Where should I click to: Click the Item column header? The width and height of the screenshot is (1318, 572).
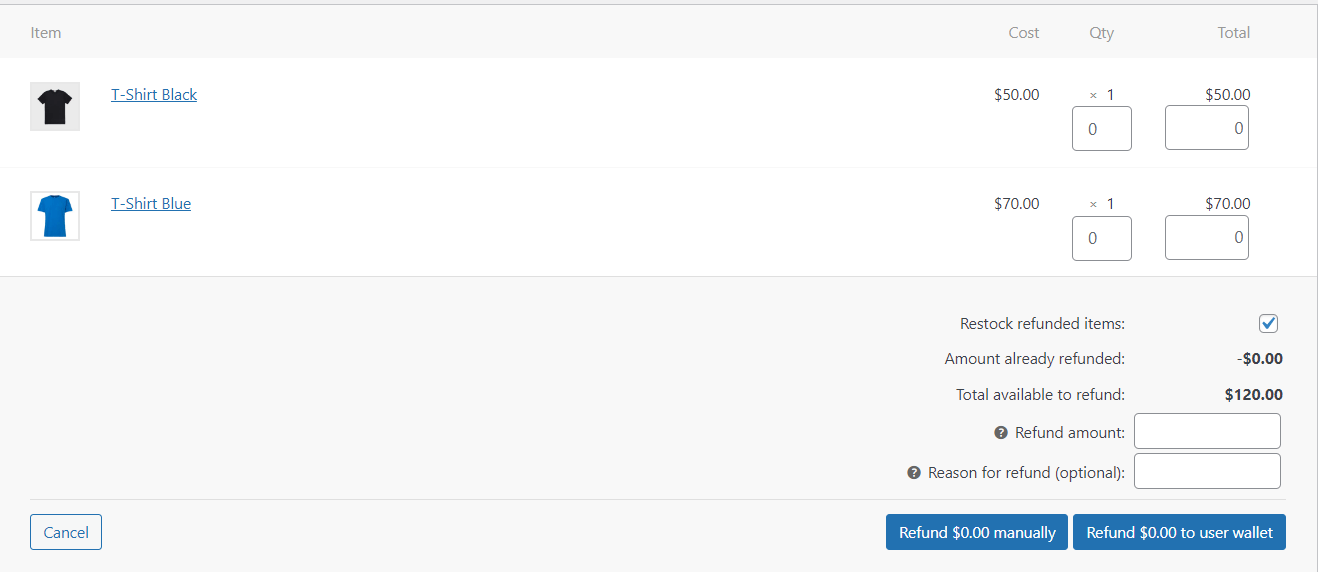pyautogui.click(x=46, y=33)
